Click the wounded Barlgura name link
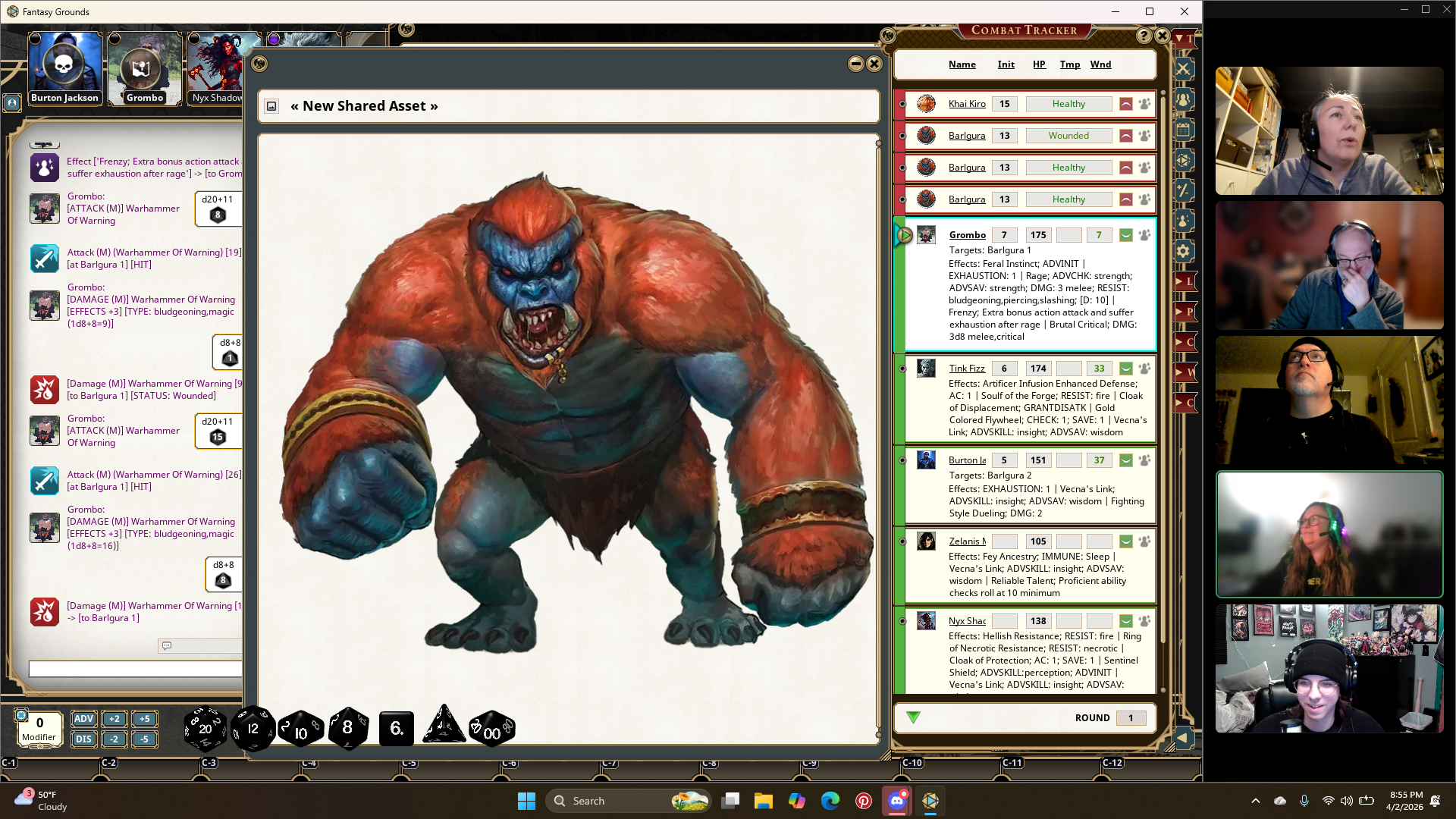The width and height of the screenshot is (1456, 819). point(966,136)
